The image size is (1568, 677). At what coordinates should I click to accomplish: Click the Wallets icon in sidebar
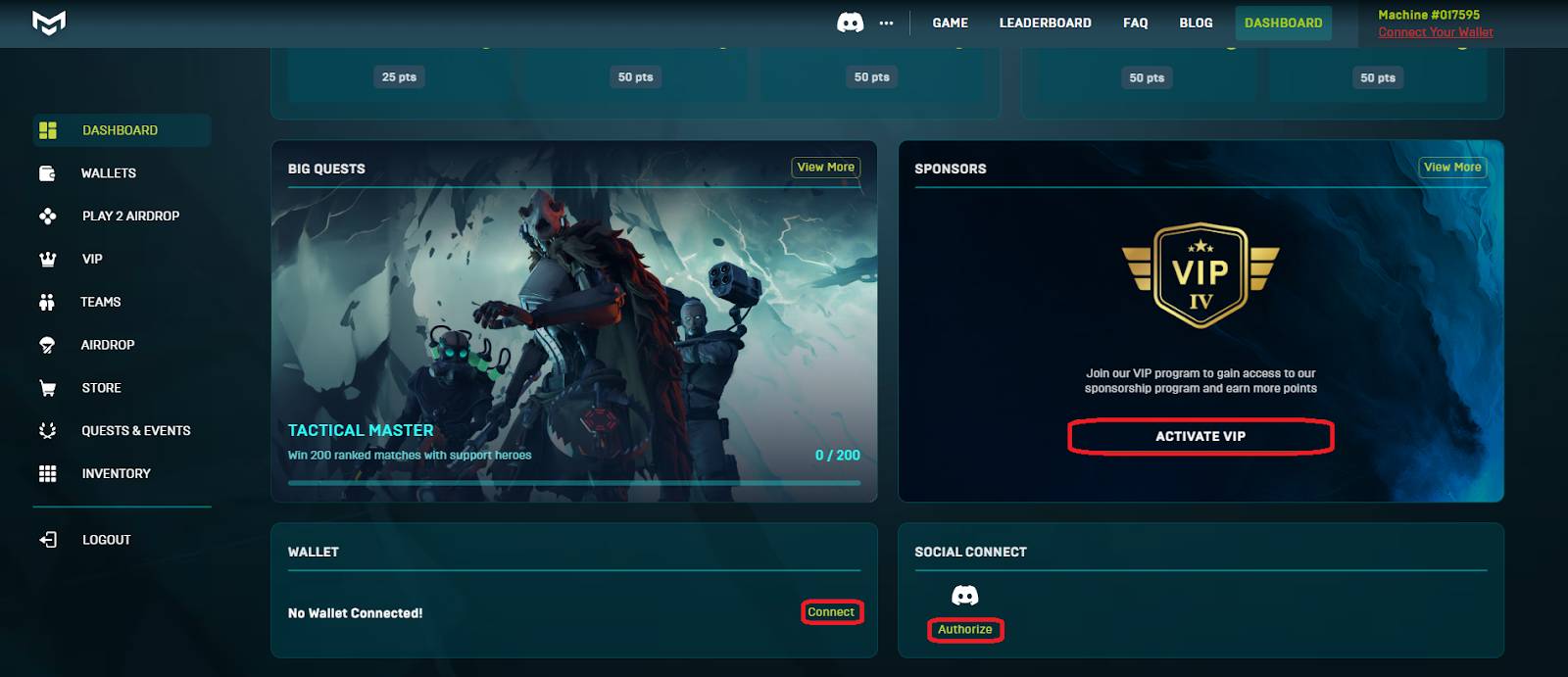point(47,173)
